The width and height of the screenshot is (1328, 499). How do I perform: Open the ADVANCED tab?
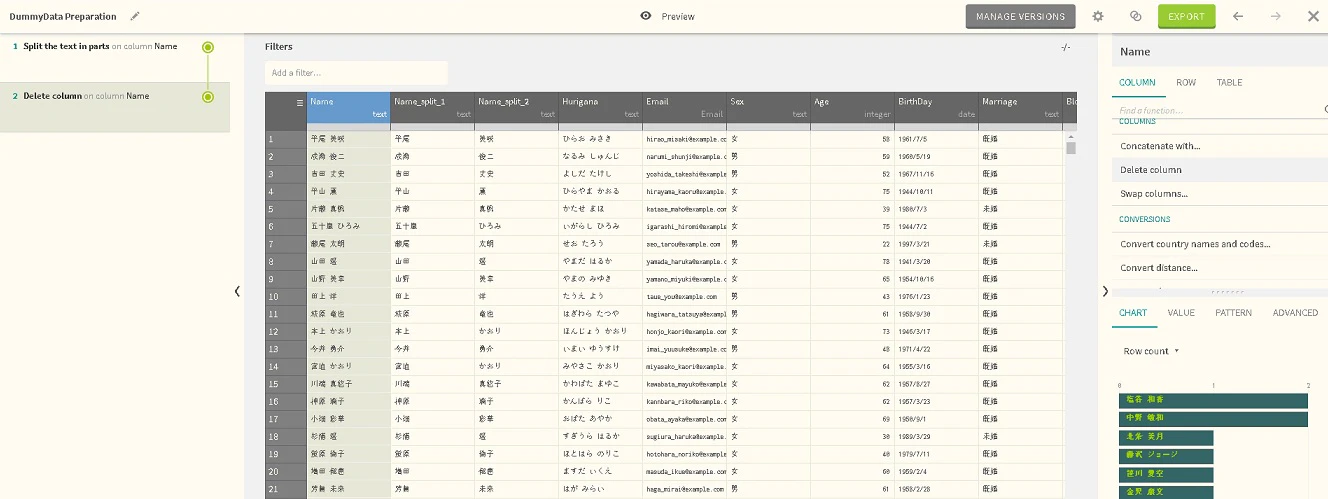coord(1295,313)
